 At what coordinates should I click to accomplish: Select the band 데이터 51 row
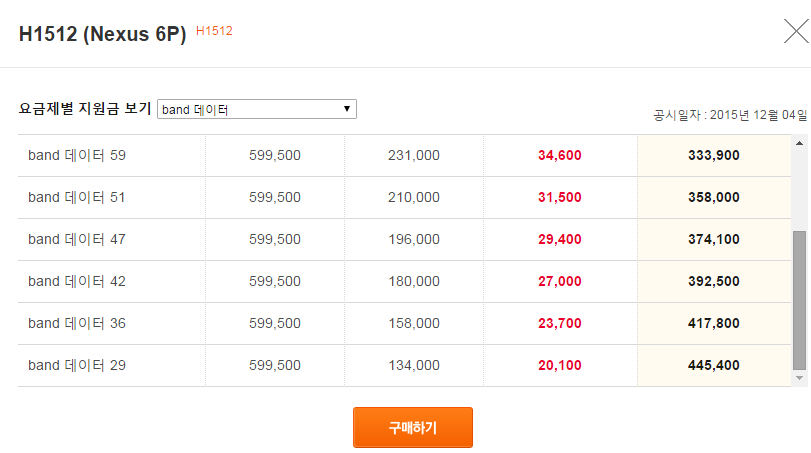click(77, 197)
